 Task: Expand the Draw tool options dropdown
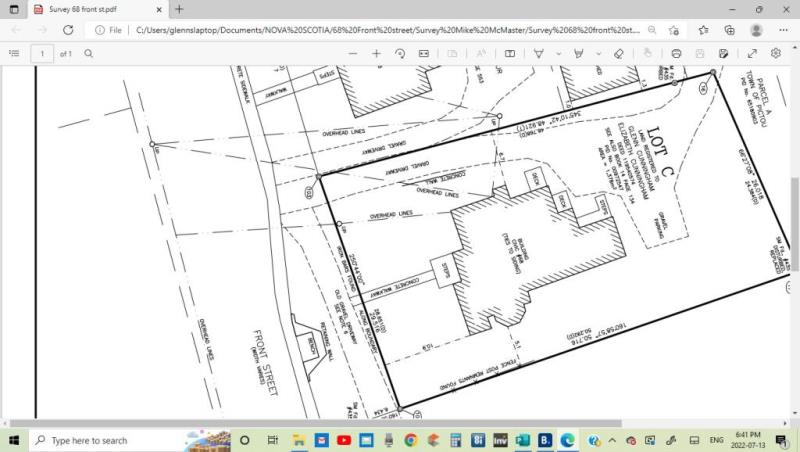(x=555, y=53)
